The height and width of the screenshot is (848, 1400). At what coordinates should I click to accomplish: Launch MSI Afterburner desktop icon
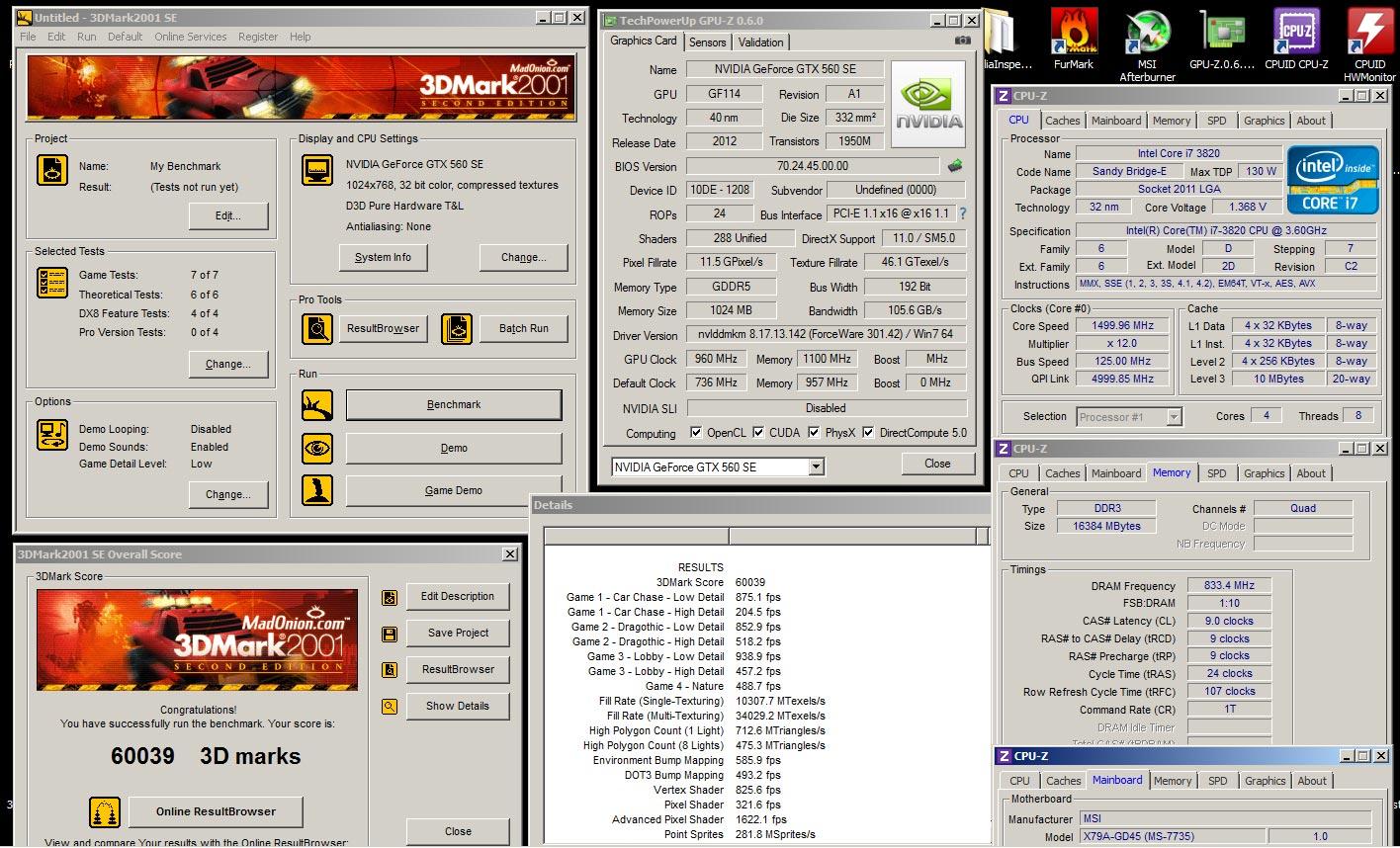tap(1147, 44)
